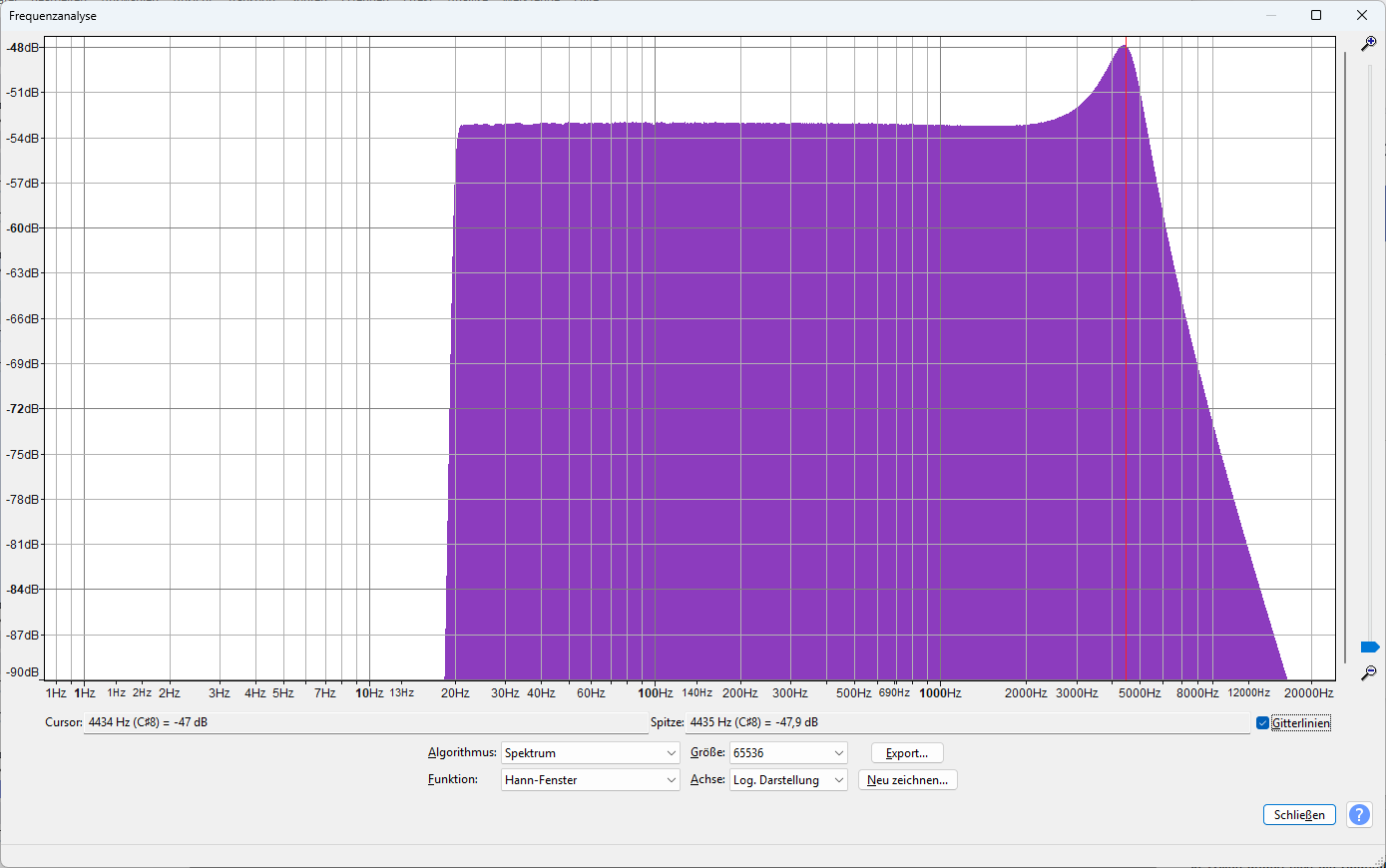Click the Gitterlinien label text

coord(1300,723)
